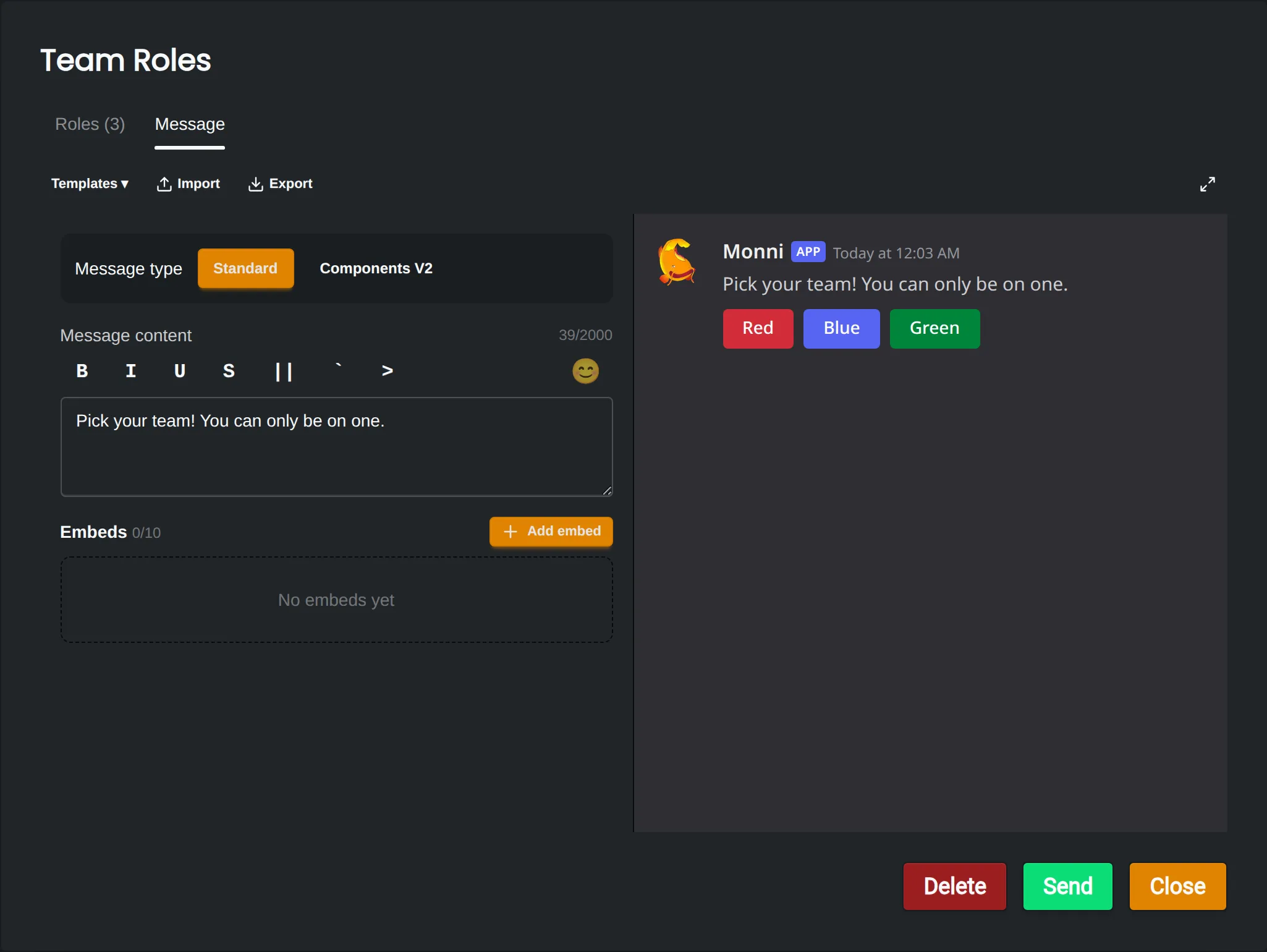Delete the Team Roles menu
Image resolution: width=1267 pixels, height=952 pixels.
point(954,886)
